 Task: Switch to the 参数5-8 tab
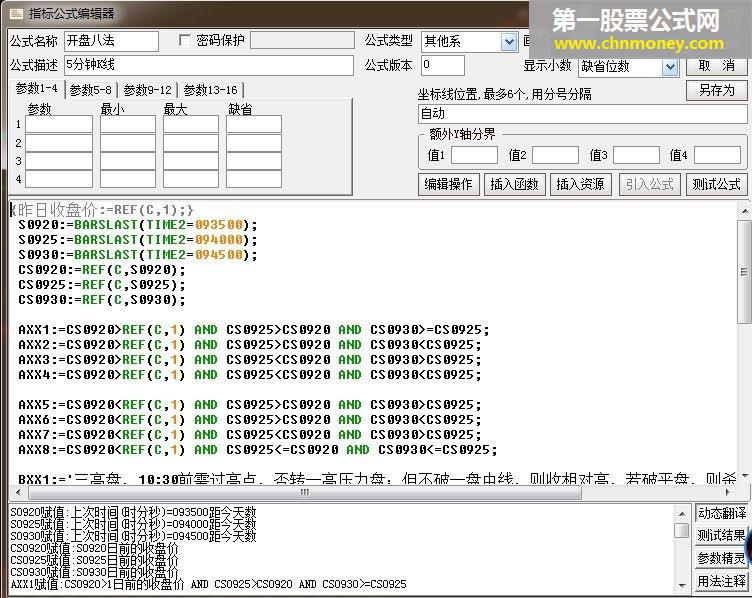click(91, 90)
